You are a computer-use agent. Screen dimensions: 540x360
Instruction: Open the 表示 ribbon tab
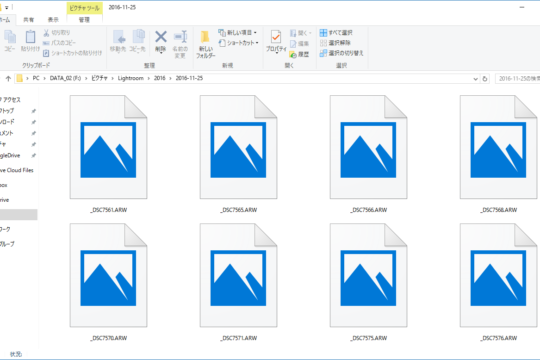[x=53, y=20]
